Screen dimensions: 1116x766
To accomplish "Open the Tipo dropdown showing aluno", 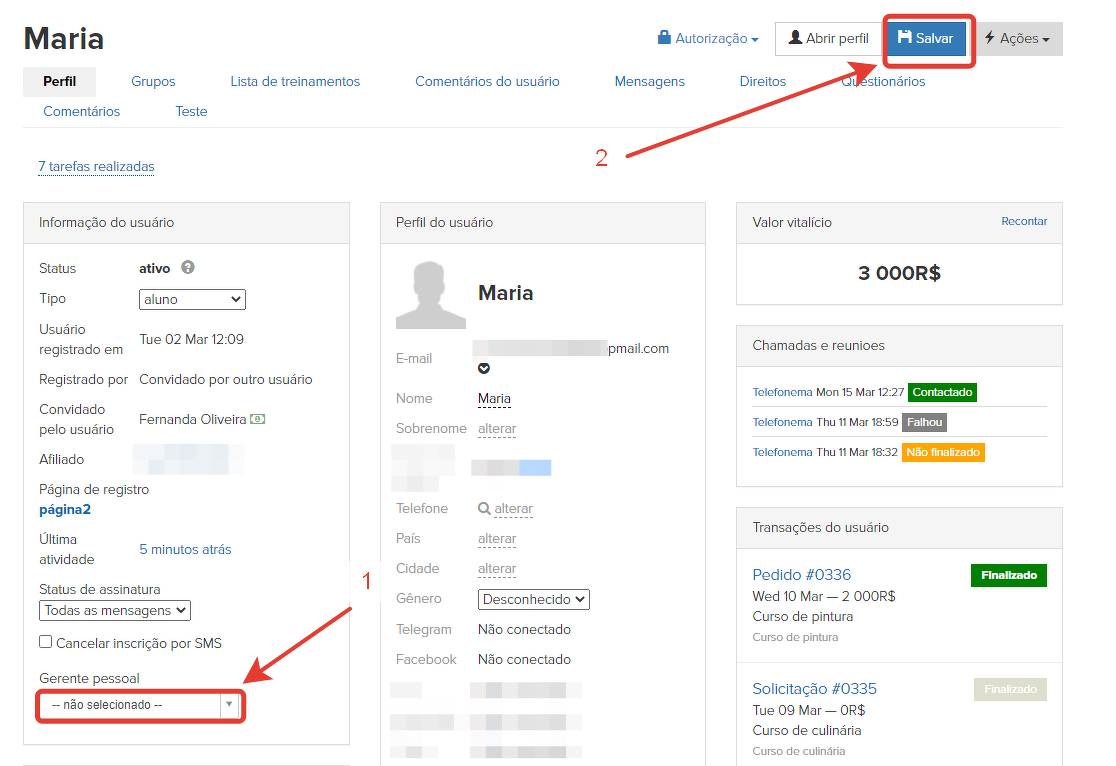I will point(192,299).
